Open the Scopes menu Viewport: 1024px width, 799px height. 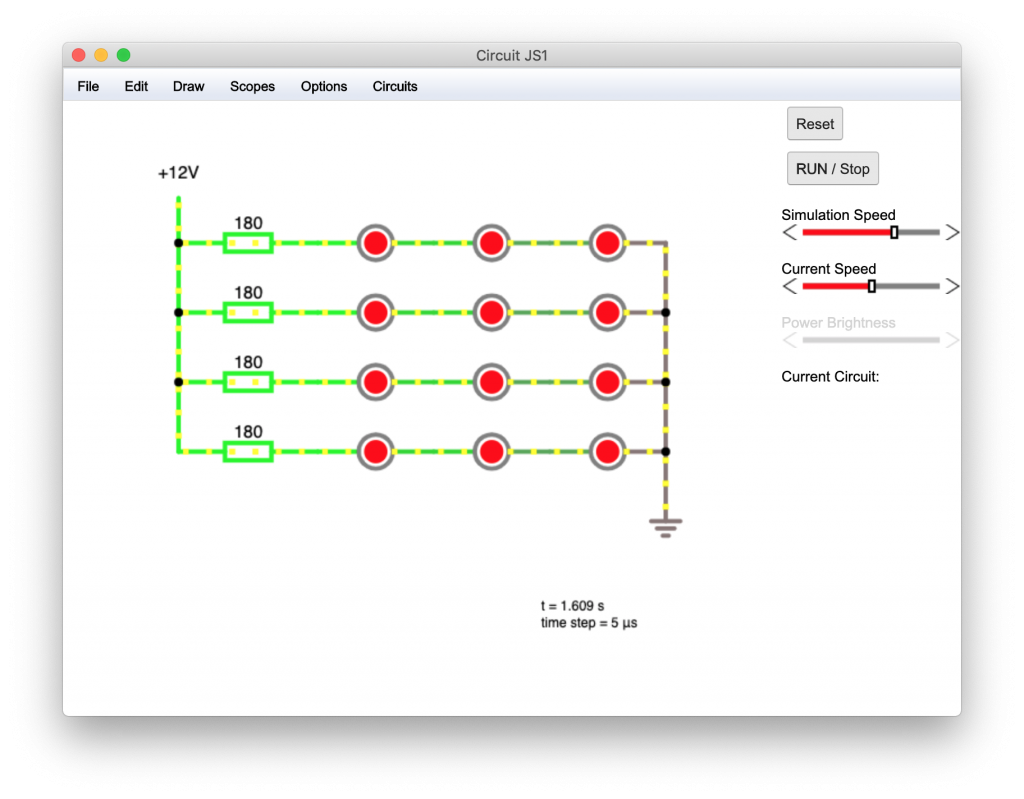(252, 86)
